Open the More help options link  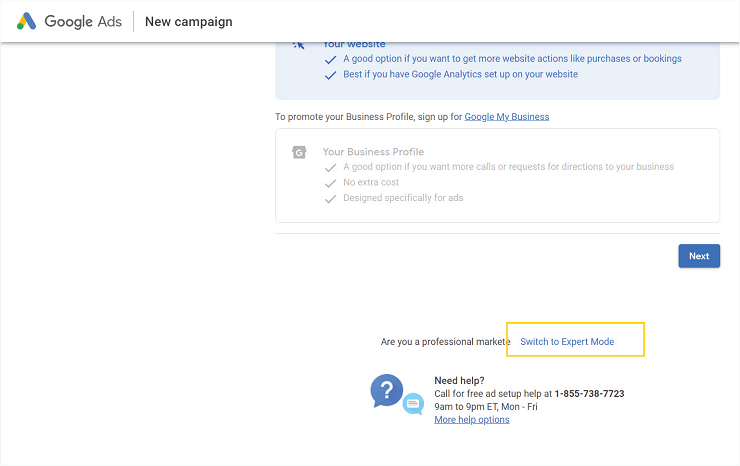pos(471,420)
